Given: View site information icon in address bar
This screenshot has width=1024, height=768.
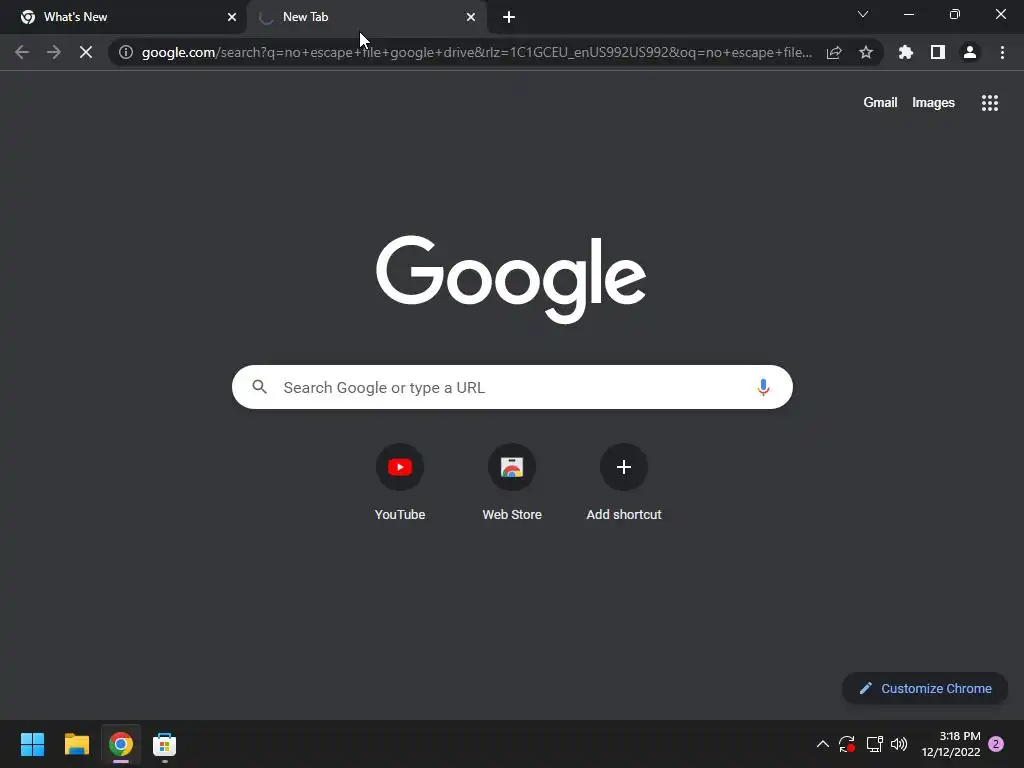Looking at the screenshot, I should coord(126,52).
